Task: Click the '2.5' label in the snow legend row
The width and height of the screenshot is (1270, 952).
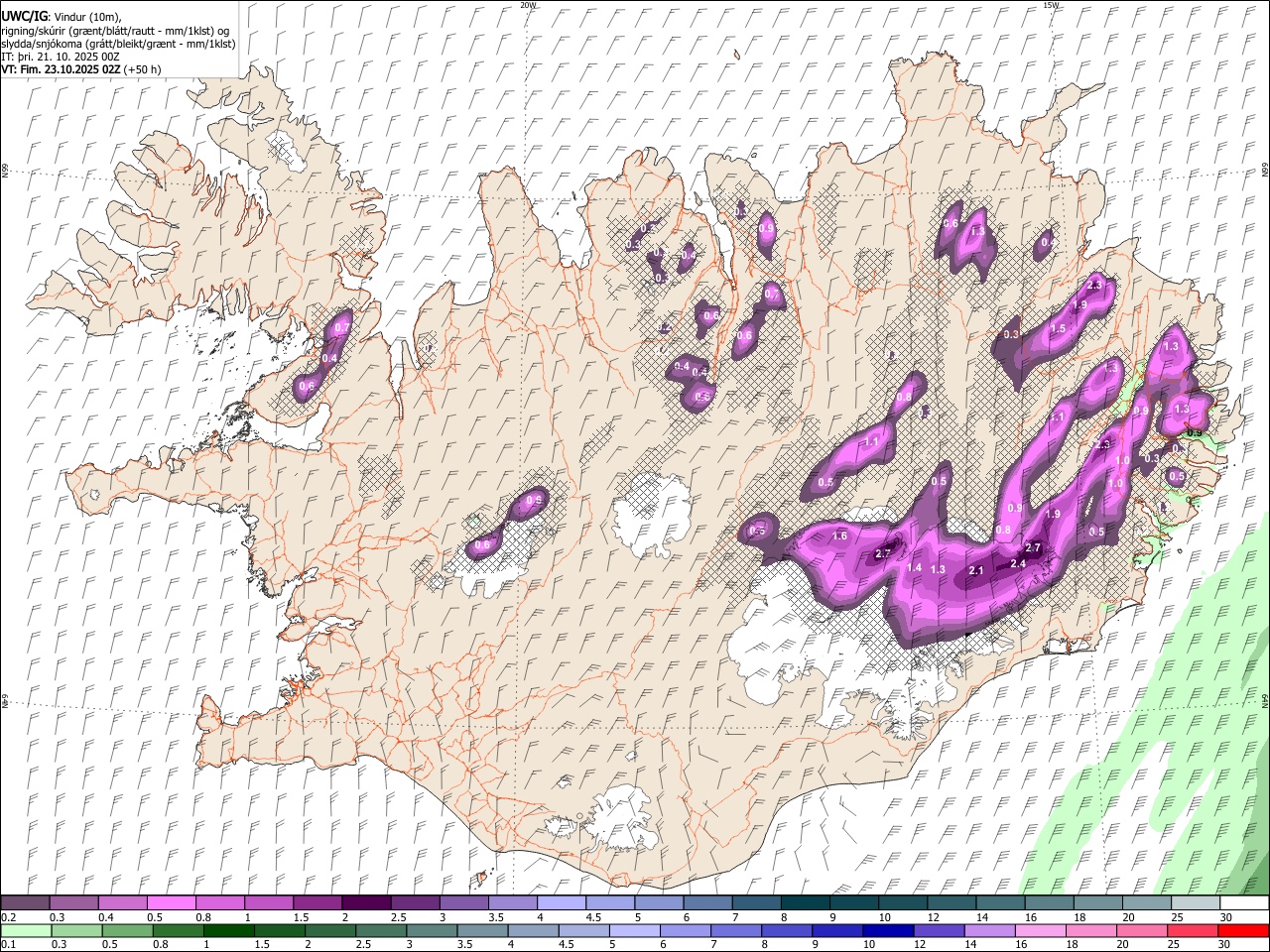Action: tap(398, 917)
